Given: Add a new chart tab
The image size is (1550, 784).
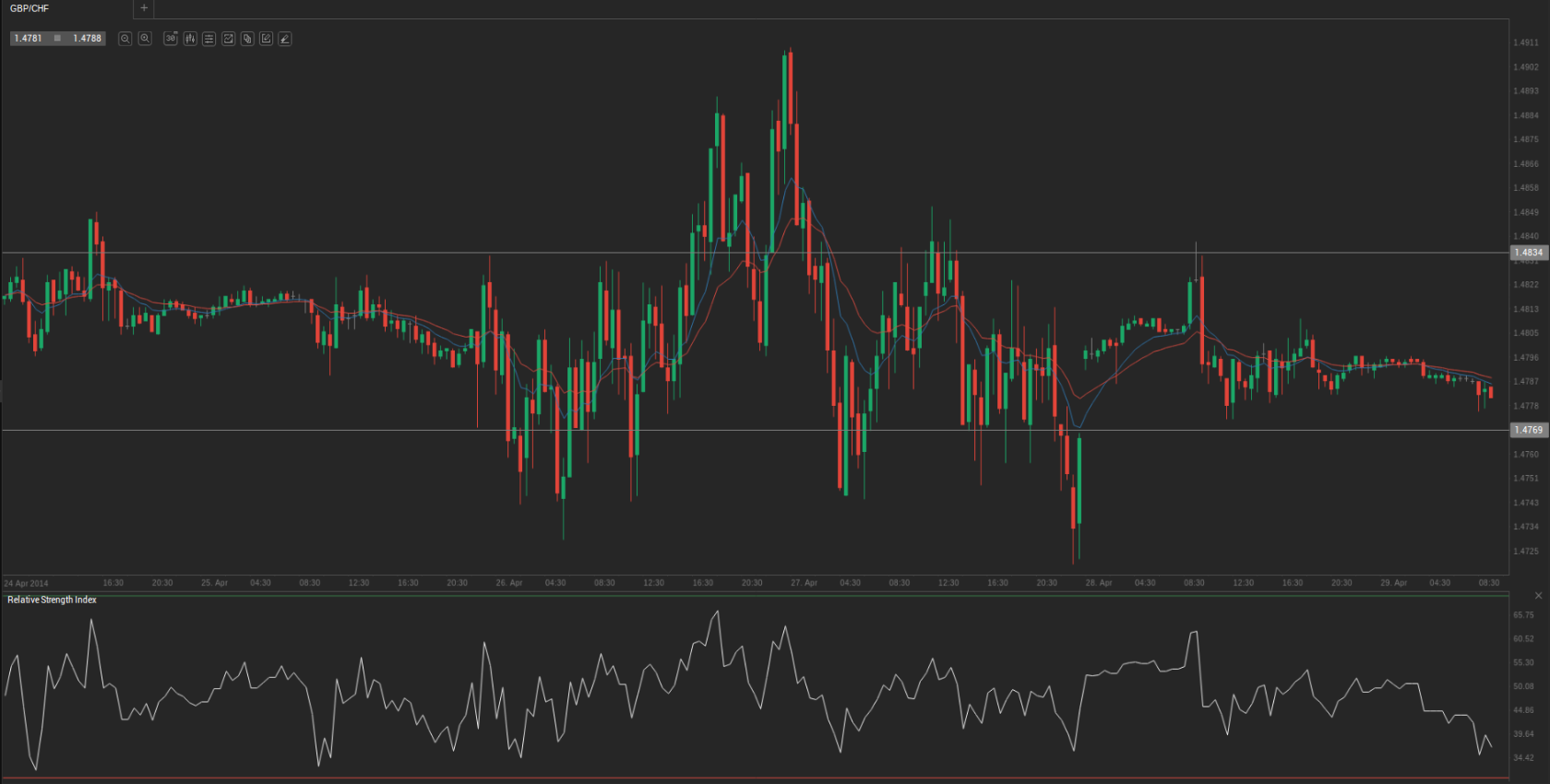Looking at the screenshot, I should click(x=143, y=8).
